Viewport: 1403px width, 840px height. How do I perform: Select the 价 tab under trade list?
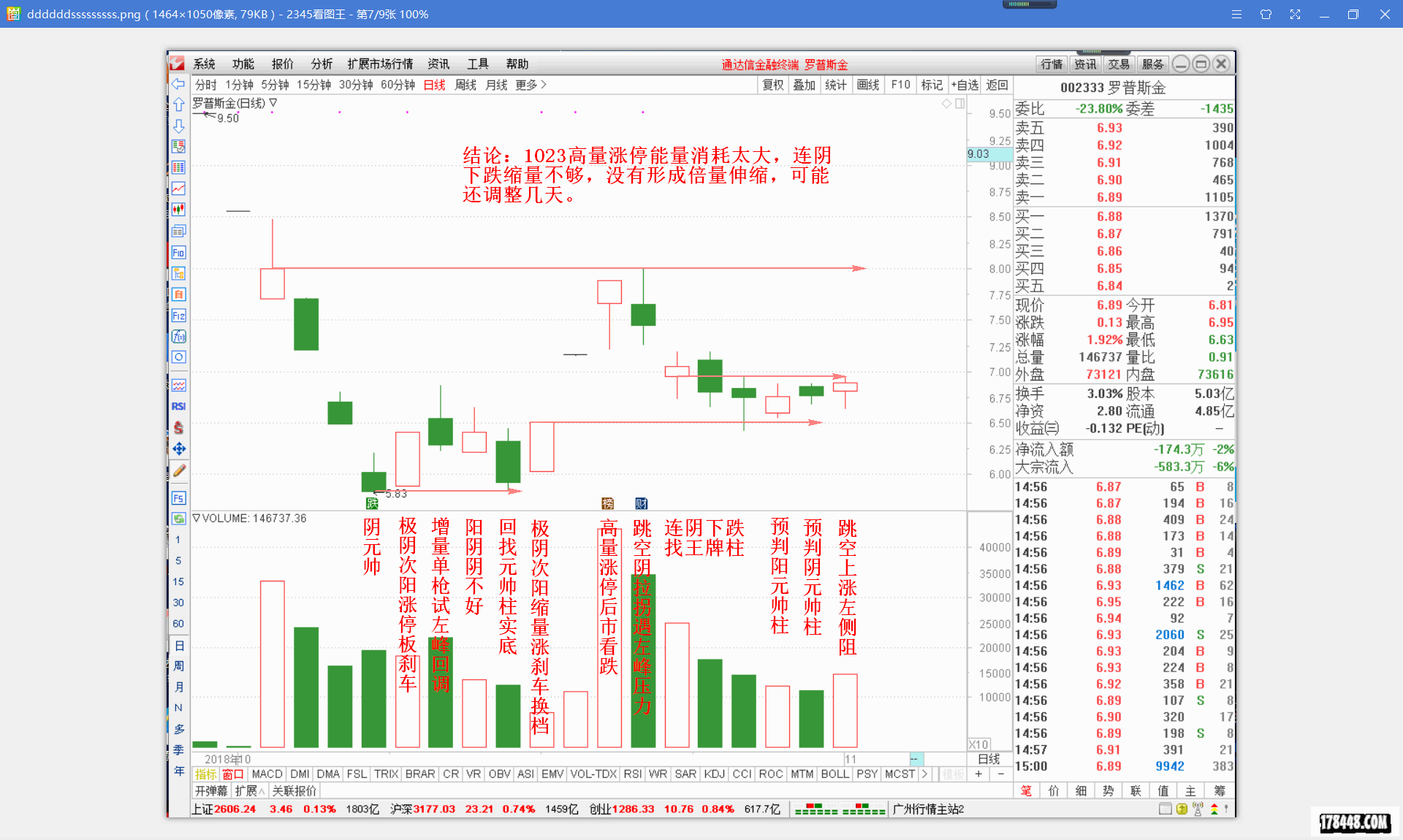(1053, 791)
